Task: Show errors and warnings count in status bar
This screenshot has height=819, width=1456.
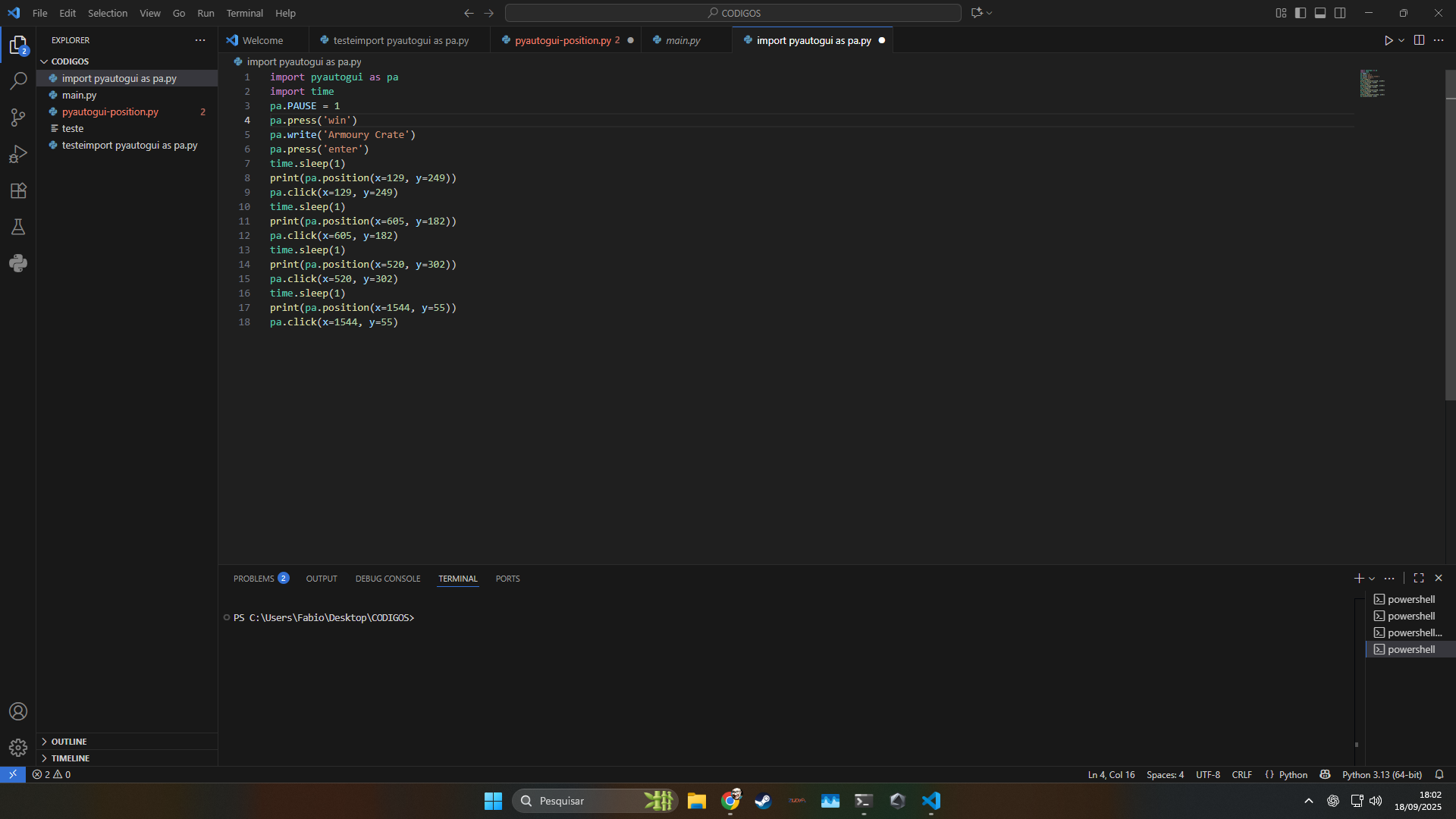Action: (52, 774)
